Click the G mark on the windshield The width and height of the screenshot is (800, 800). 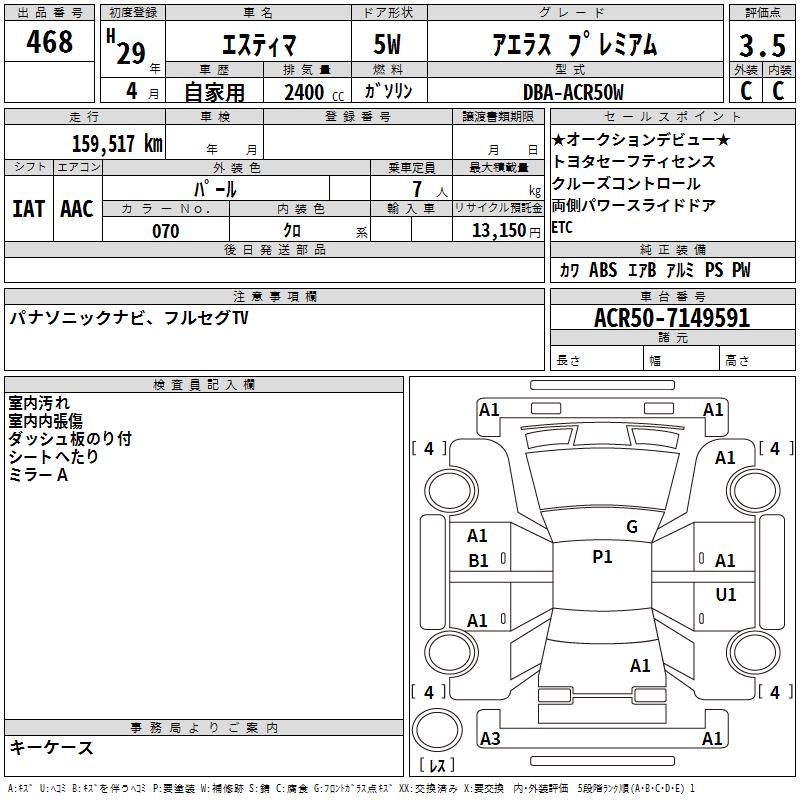(632, 527)
